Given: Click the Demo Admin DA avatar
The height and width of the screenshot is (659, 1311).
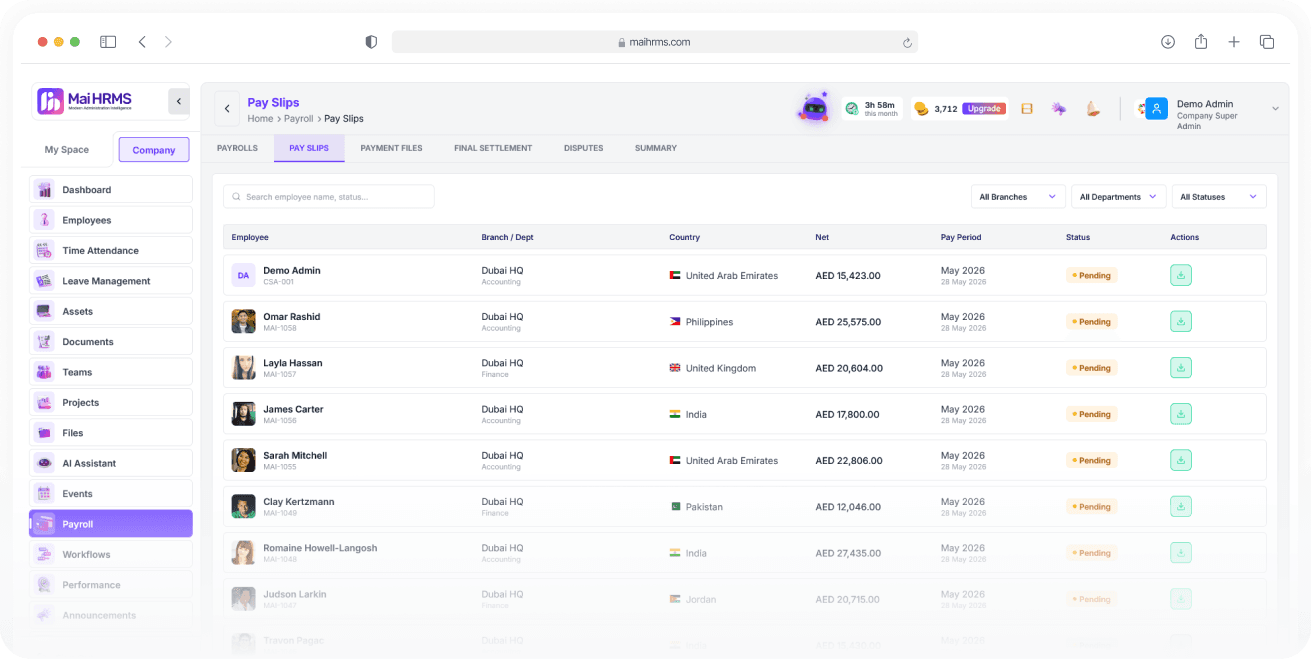Looking at the screenshot, I should tap(243, 275).
